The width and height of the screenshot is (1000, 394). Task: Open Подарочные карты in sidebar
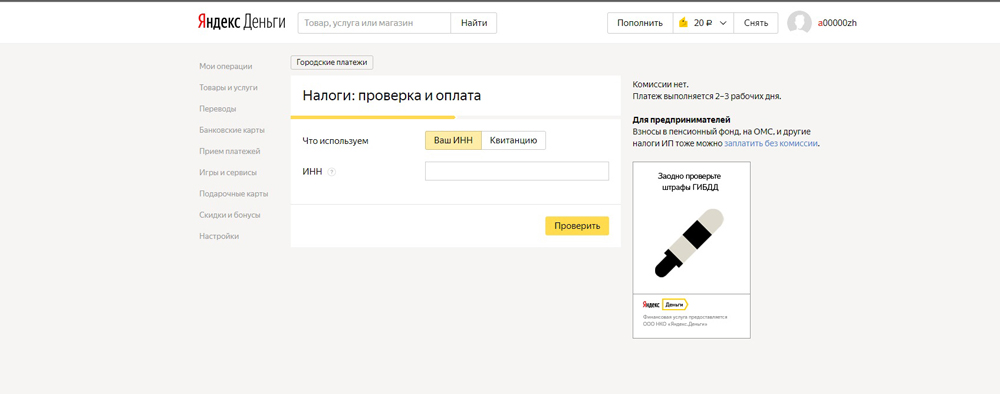pyautogui.click(x=233, y=194)
